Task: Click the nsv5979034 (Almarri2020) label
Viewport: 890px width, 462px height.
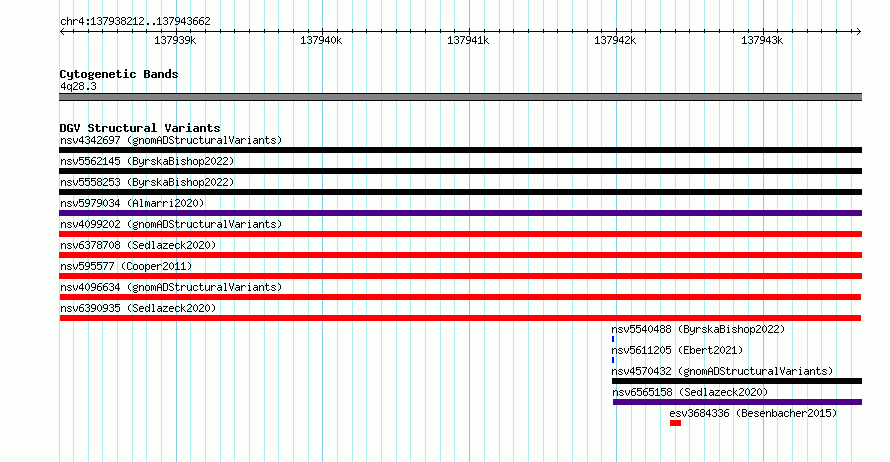Action: 132,203
